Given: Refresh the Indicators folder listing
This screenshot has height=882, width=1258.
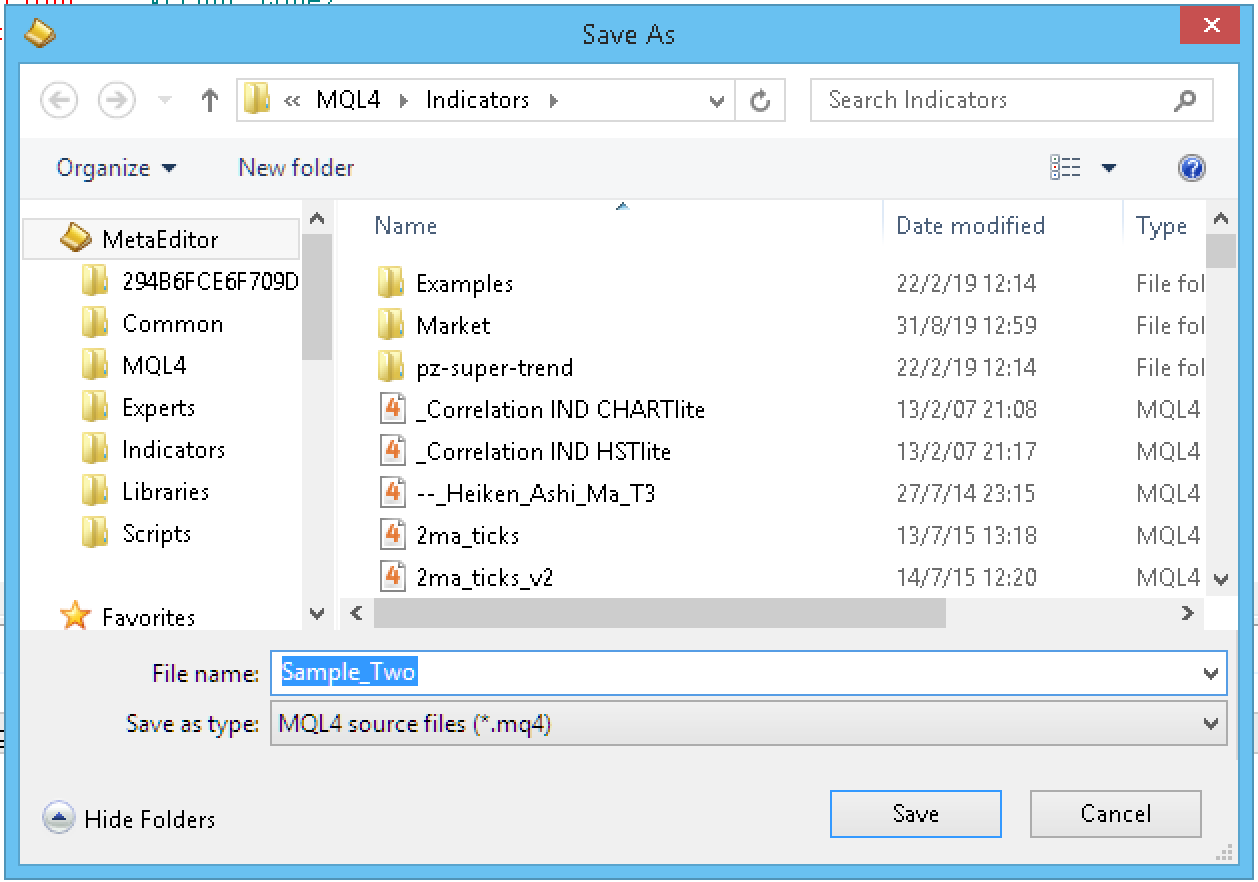Looking at the screenshot, I should pyautogui.click(x=760, y=100).
